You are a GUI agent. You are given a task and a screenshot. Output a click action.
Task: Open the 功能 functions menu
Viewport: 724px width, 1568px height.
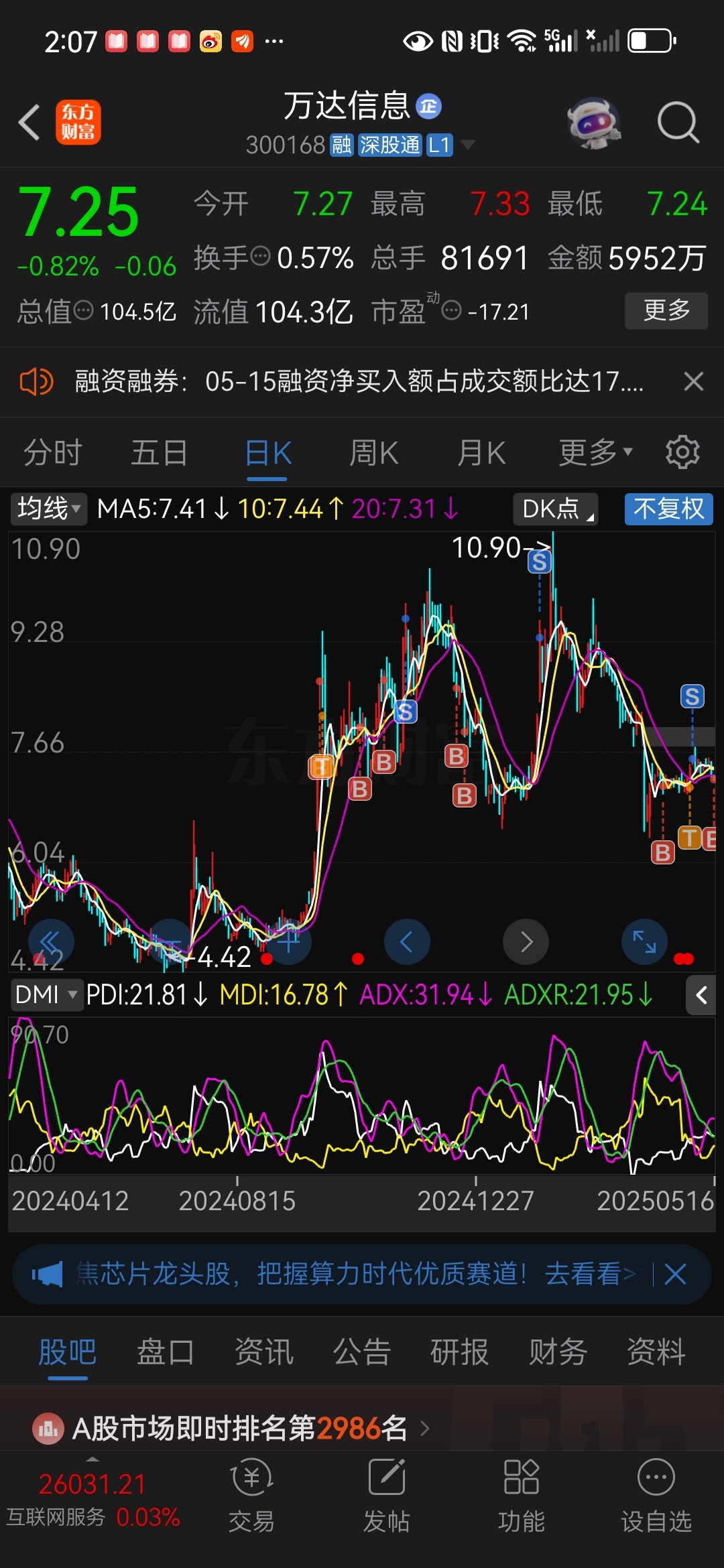pos(521,1496)
